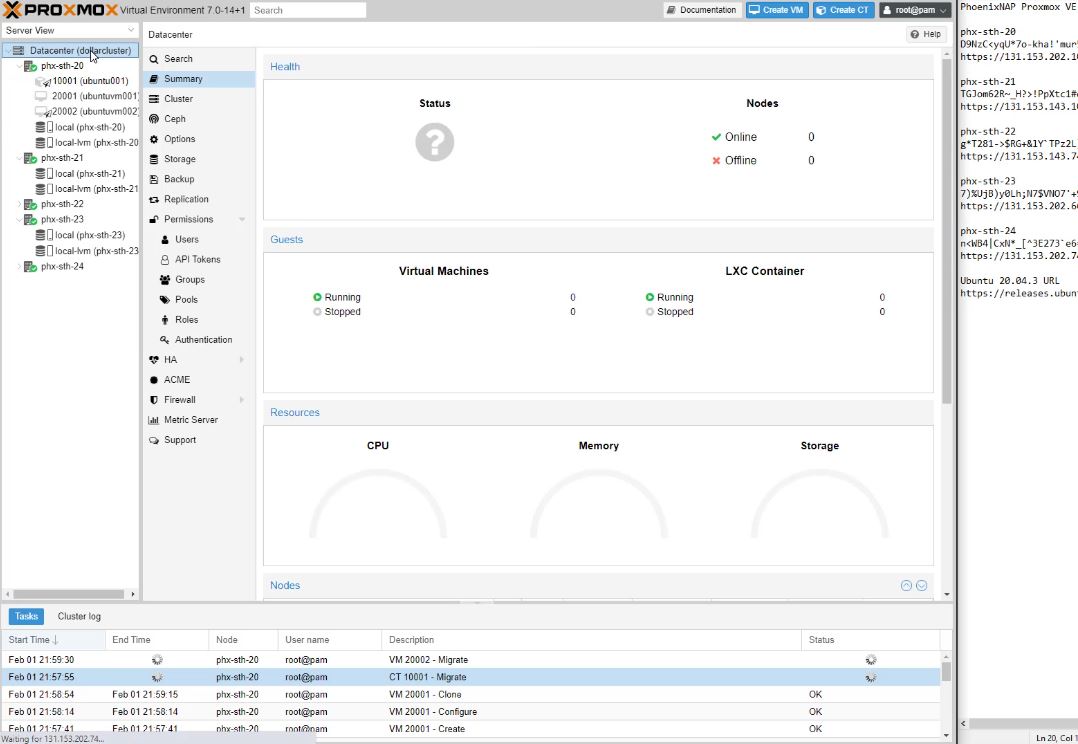Click the tree panel horizontal scrollbar
The height and width of the screenshot is (744, 1078).
tap(70, 594)
